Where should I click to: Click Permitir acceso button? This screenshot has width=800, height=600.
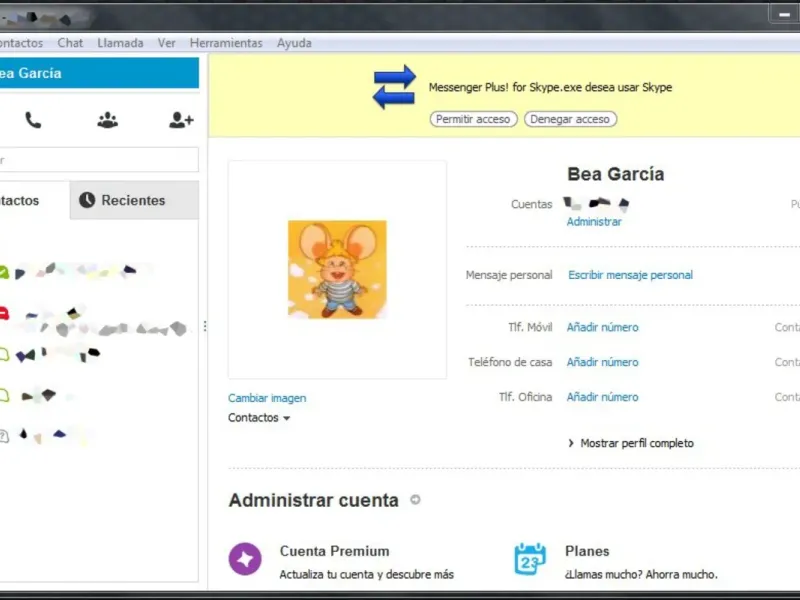point(473,119)
